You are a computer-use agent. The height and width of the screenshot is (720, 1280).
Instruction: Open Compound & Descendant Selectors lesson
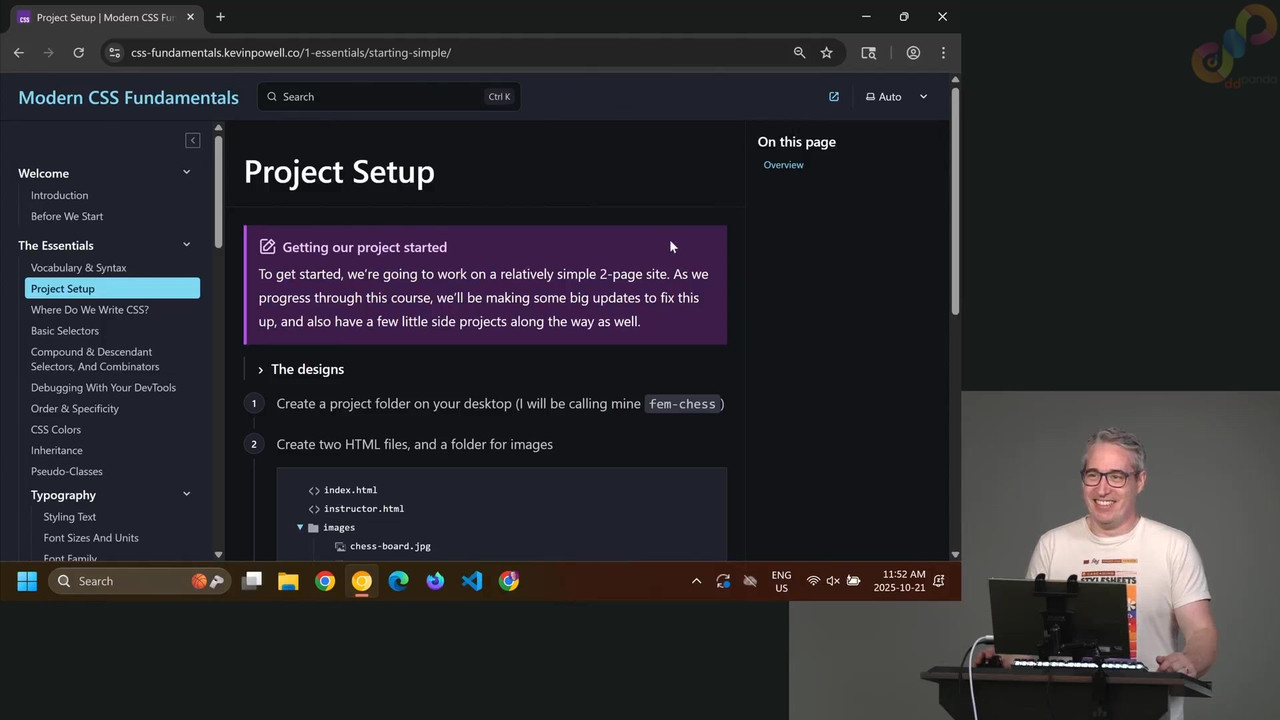95,359
